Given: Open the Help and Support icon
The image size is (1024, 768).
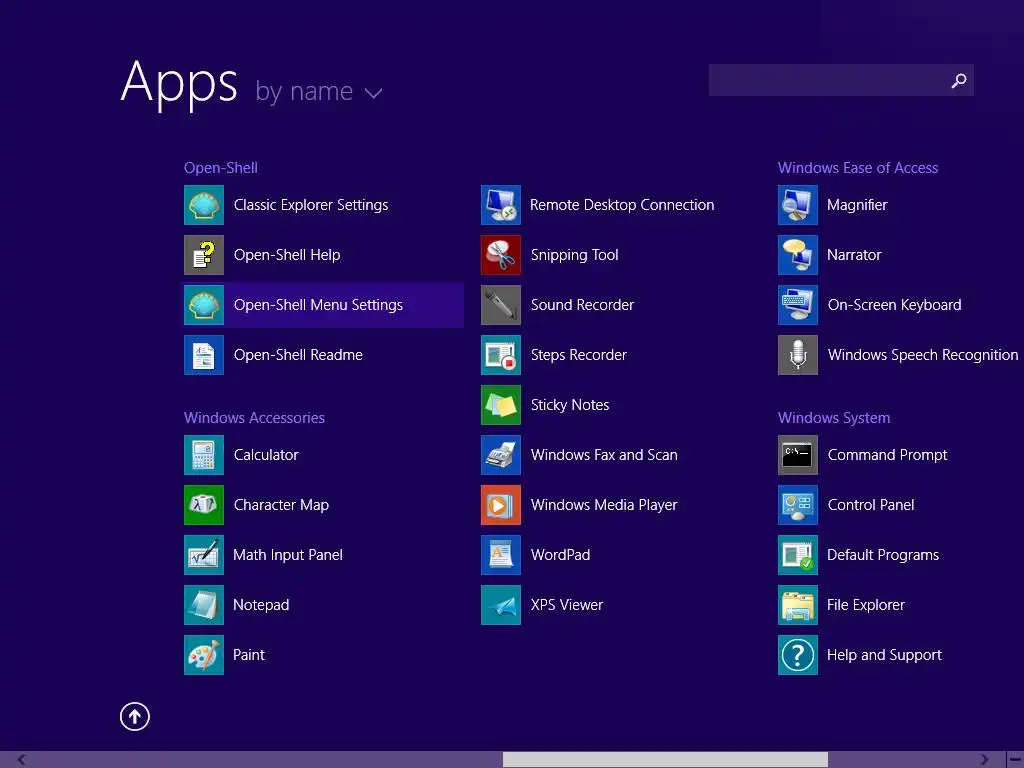Looking at the screenshot, I should coord(798,655).
